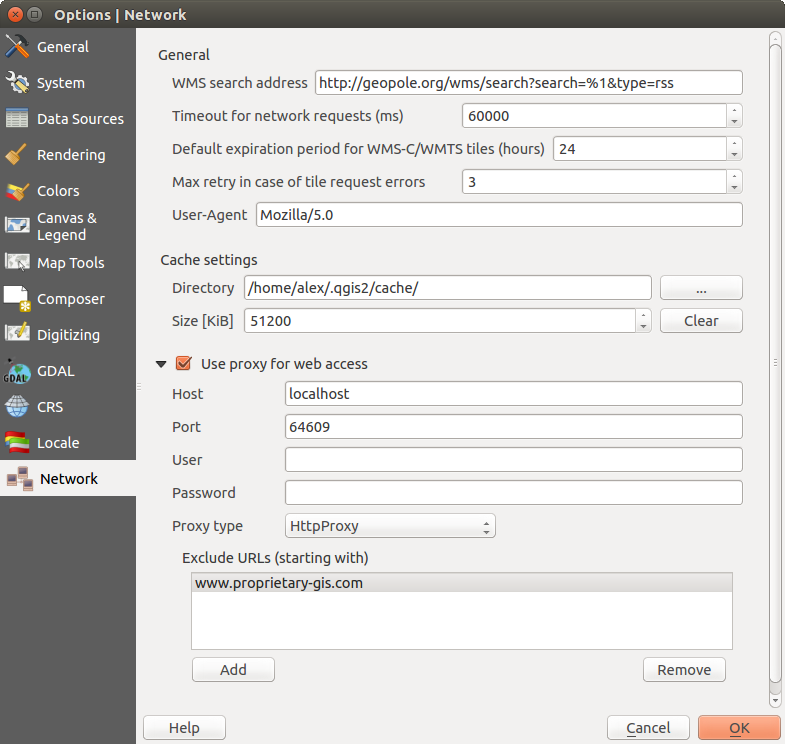The height and width of the screenshot is (744, 785).
Task: Increase the network request timeout value
Action: (735, 110)
